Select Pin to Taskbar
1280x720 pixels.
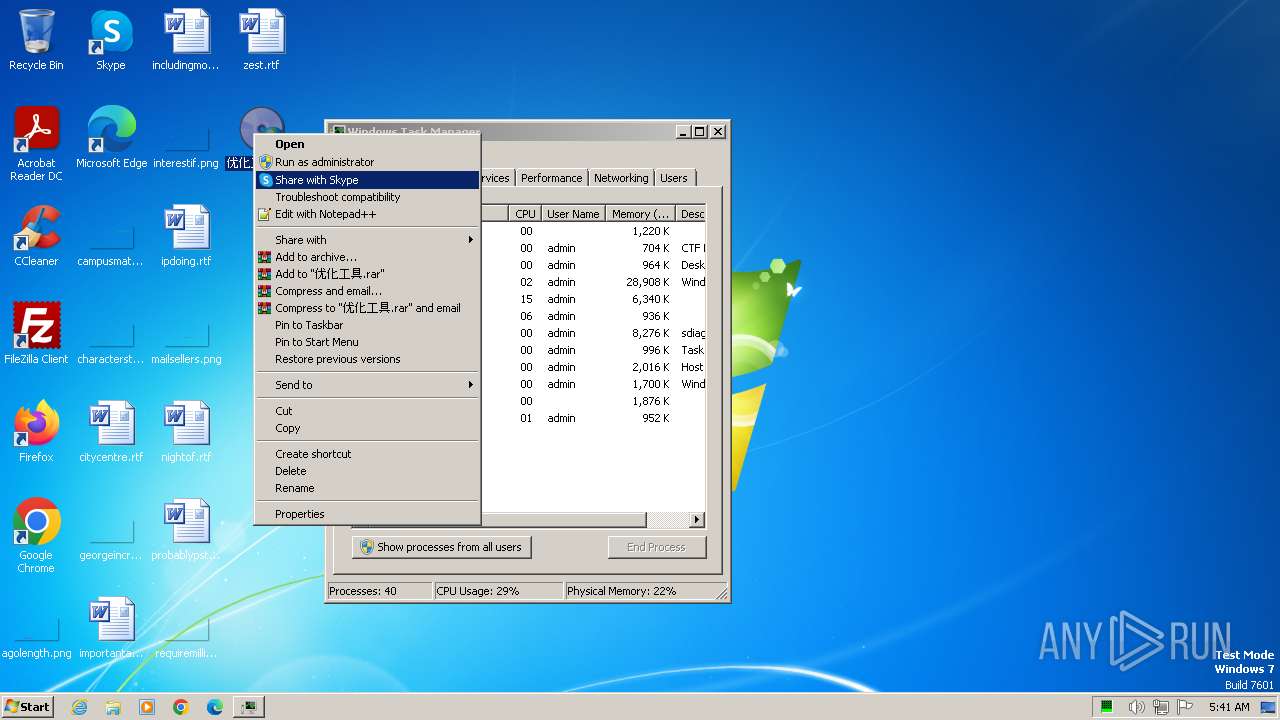tap(368, 325)
